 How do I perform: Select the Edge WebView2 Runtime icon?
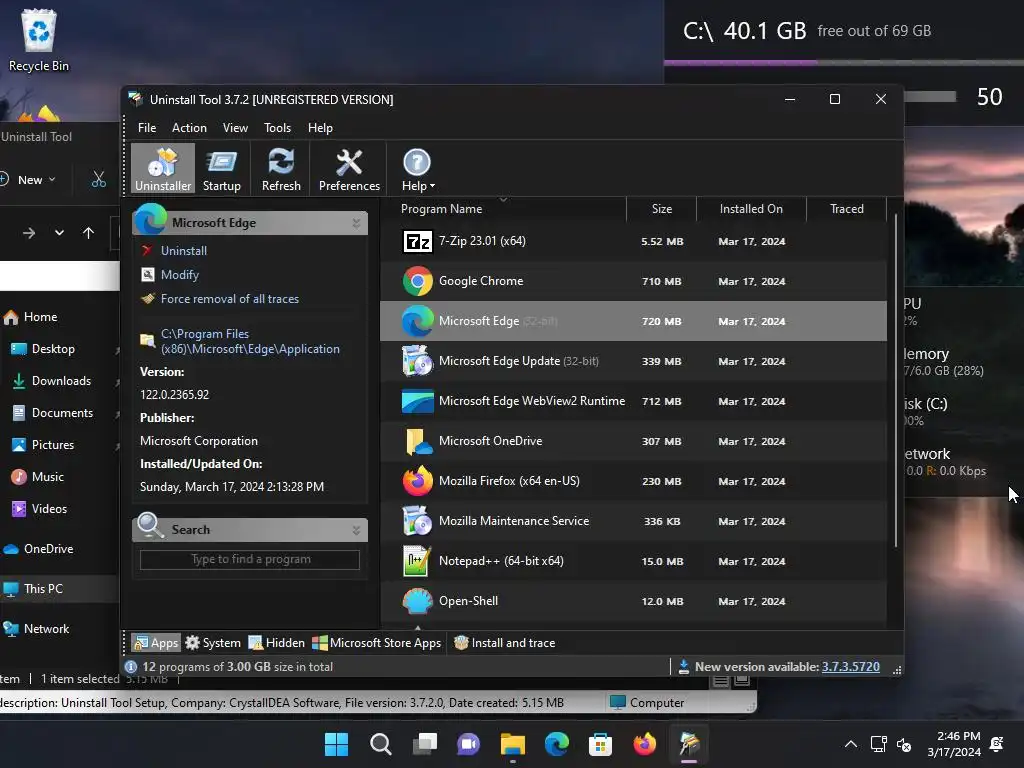(x=417, y=401)
